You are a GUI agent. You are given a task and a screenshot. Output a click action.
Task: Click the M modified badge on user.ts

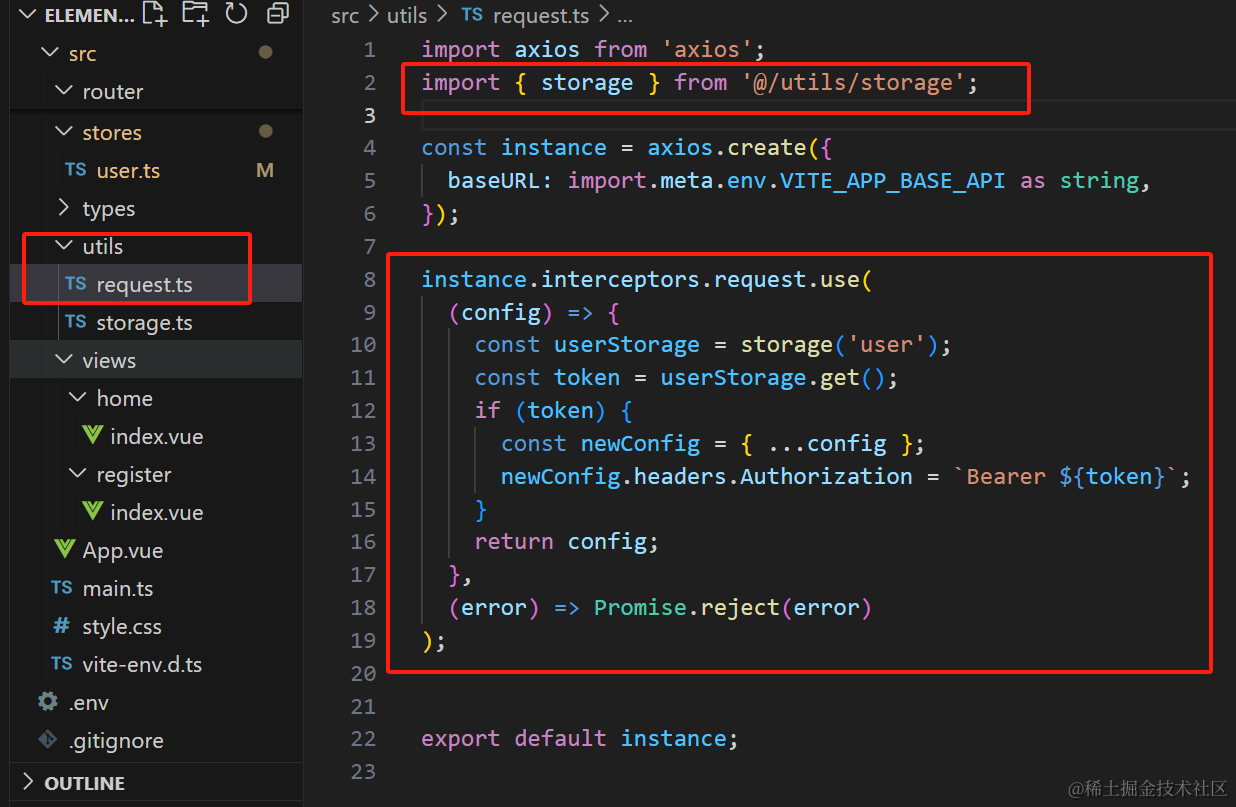point(265,171)
